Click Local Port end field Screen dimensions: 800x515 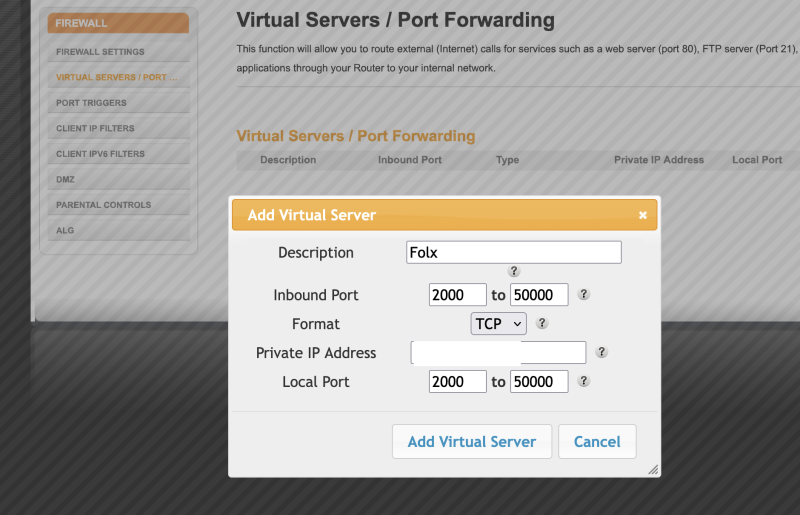coord(539,381)
